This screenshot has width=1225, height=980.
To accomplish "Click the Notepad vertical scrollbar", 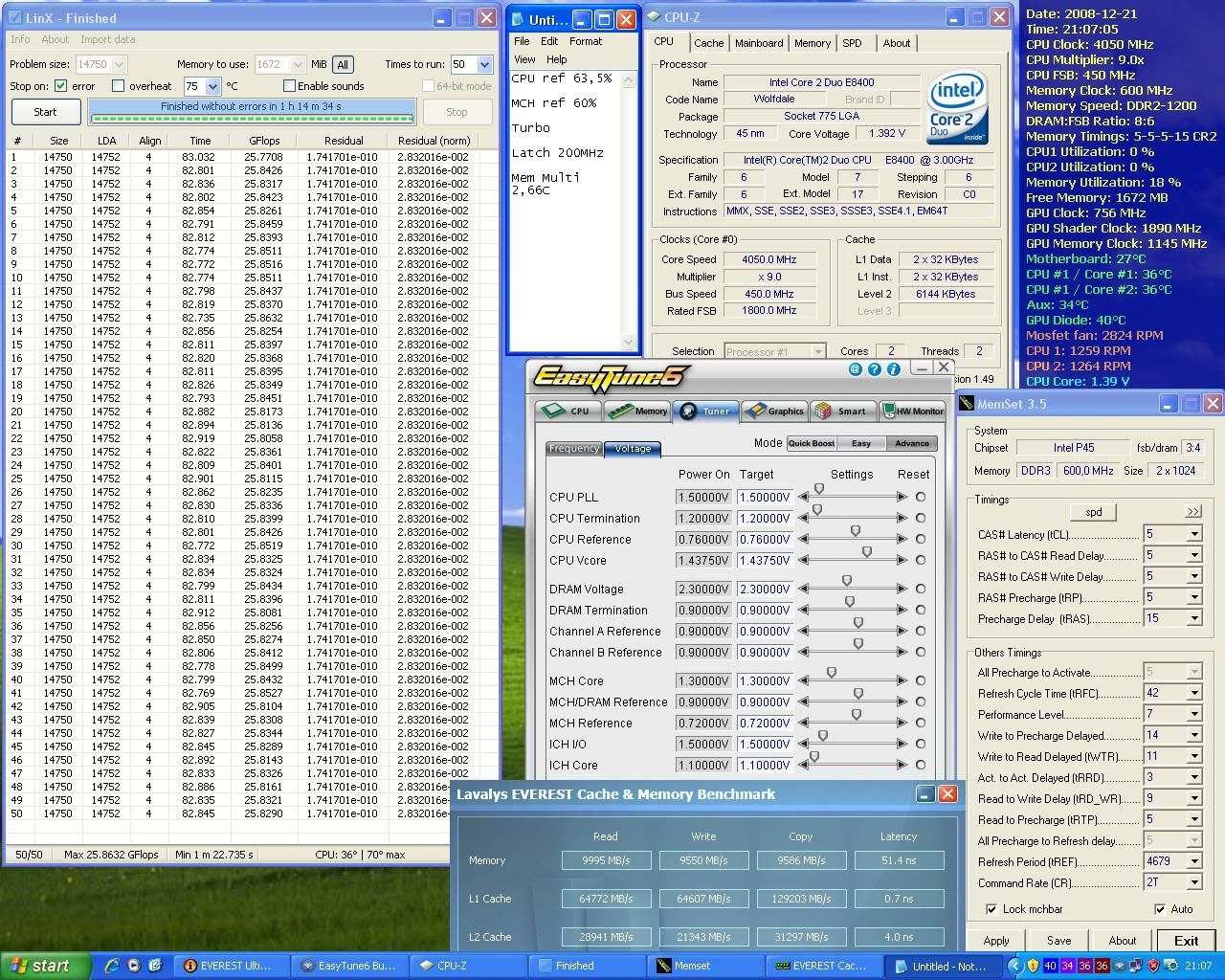I will tap(629, 212).
